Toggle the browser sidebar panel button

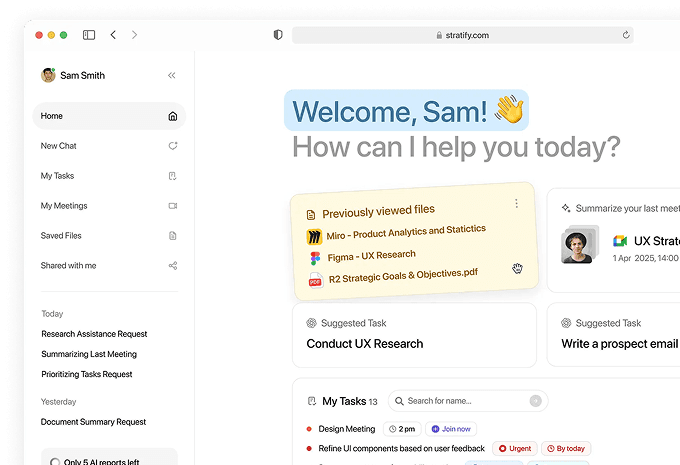[x=89, y=35]
